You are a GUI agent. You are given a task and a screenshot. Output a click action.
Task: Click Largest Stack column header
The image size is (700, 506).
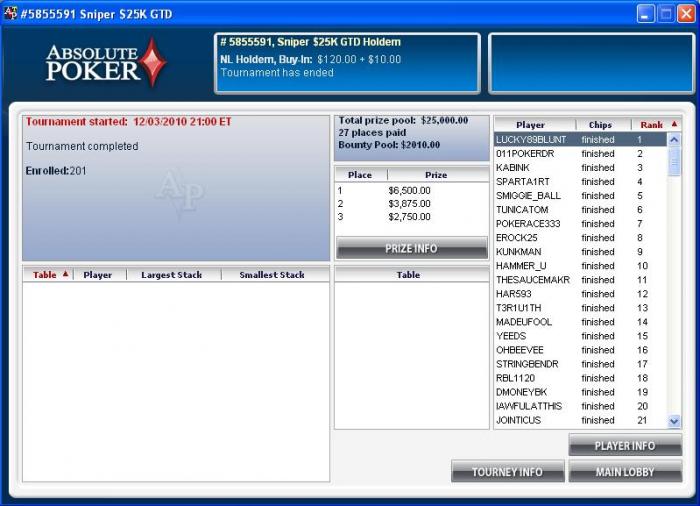[x=174, y=275]
